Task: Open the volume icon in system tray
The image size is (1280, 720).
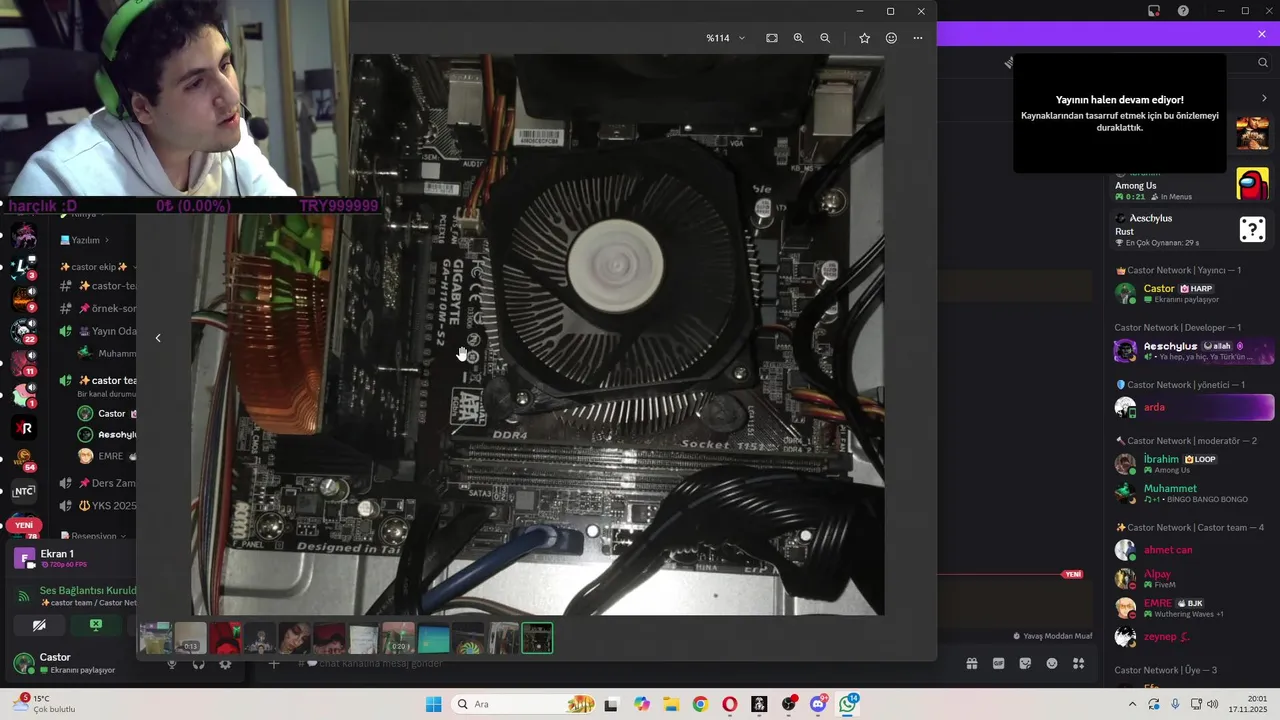Action: (x=1213, y=704)
